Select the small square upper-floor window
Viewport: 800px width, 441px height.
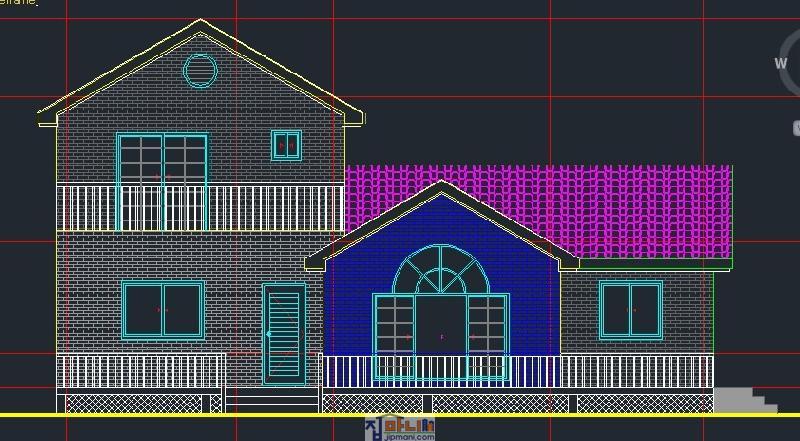click(x=286, y=145)
